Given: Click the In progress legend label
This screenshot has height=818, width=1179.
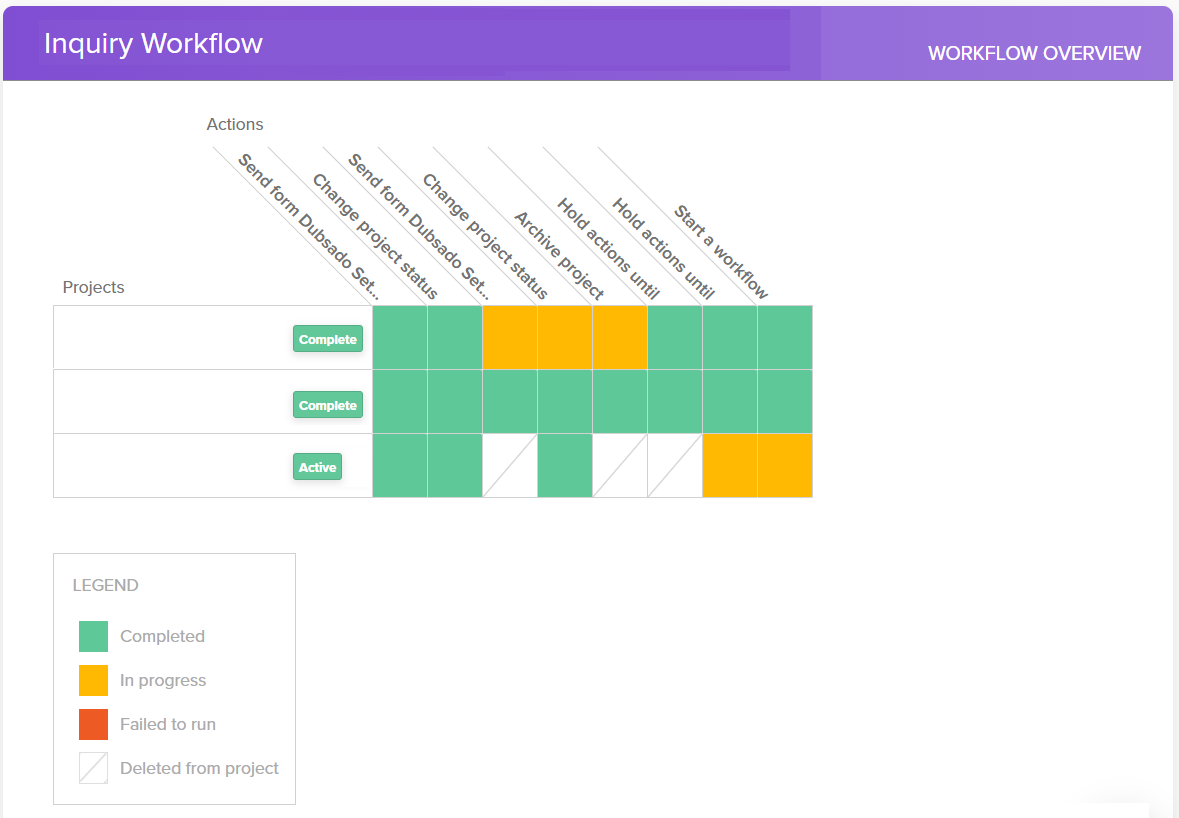Looking at the screenshot, I should 163,680.
